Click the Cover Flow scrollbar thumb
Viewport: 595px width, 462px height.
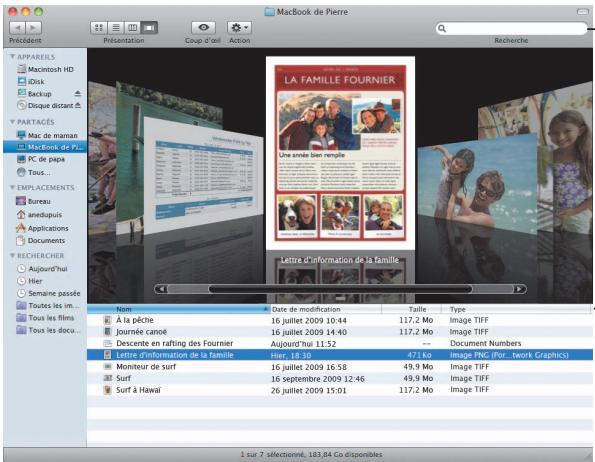point(340,289)
